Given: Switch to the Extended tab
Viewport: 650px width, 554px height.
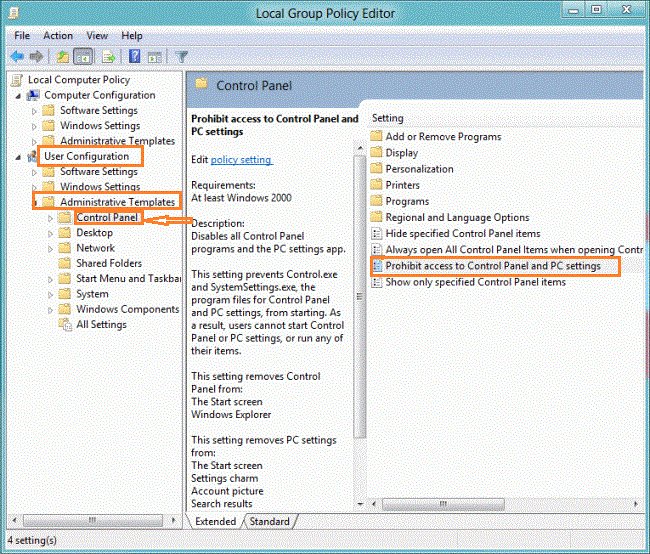Looking at the screenshot, I should [216, 521].
